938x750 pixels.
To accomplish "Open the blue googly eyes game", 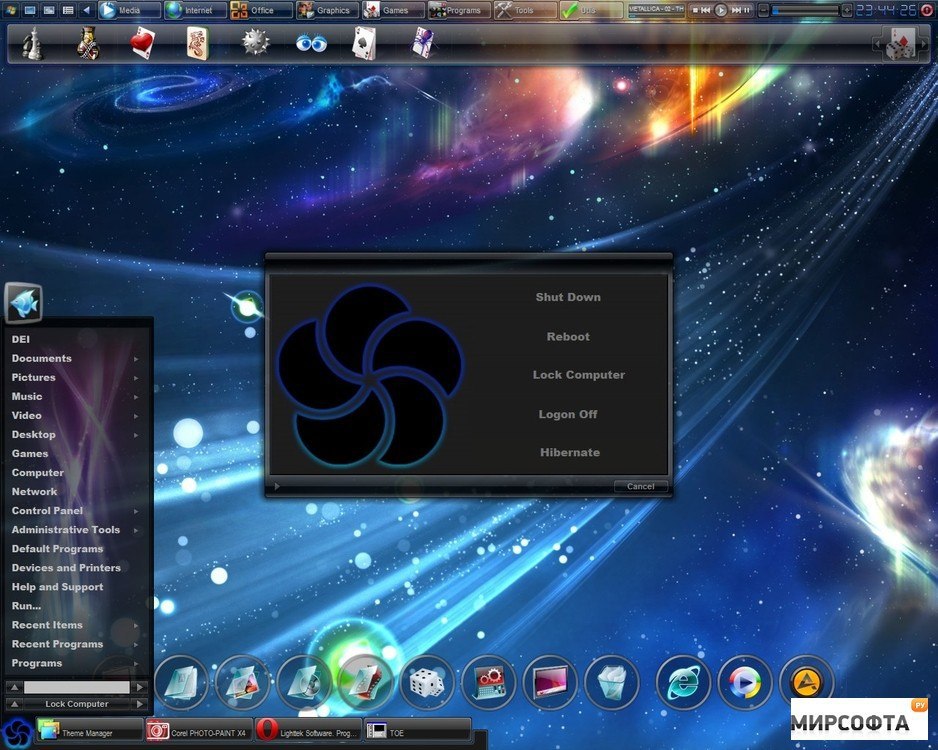I will [x=311, y=43].
